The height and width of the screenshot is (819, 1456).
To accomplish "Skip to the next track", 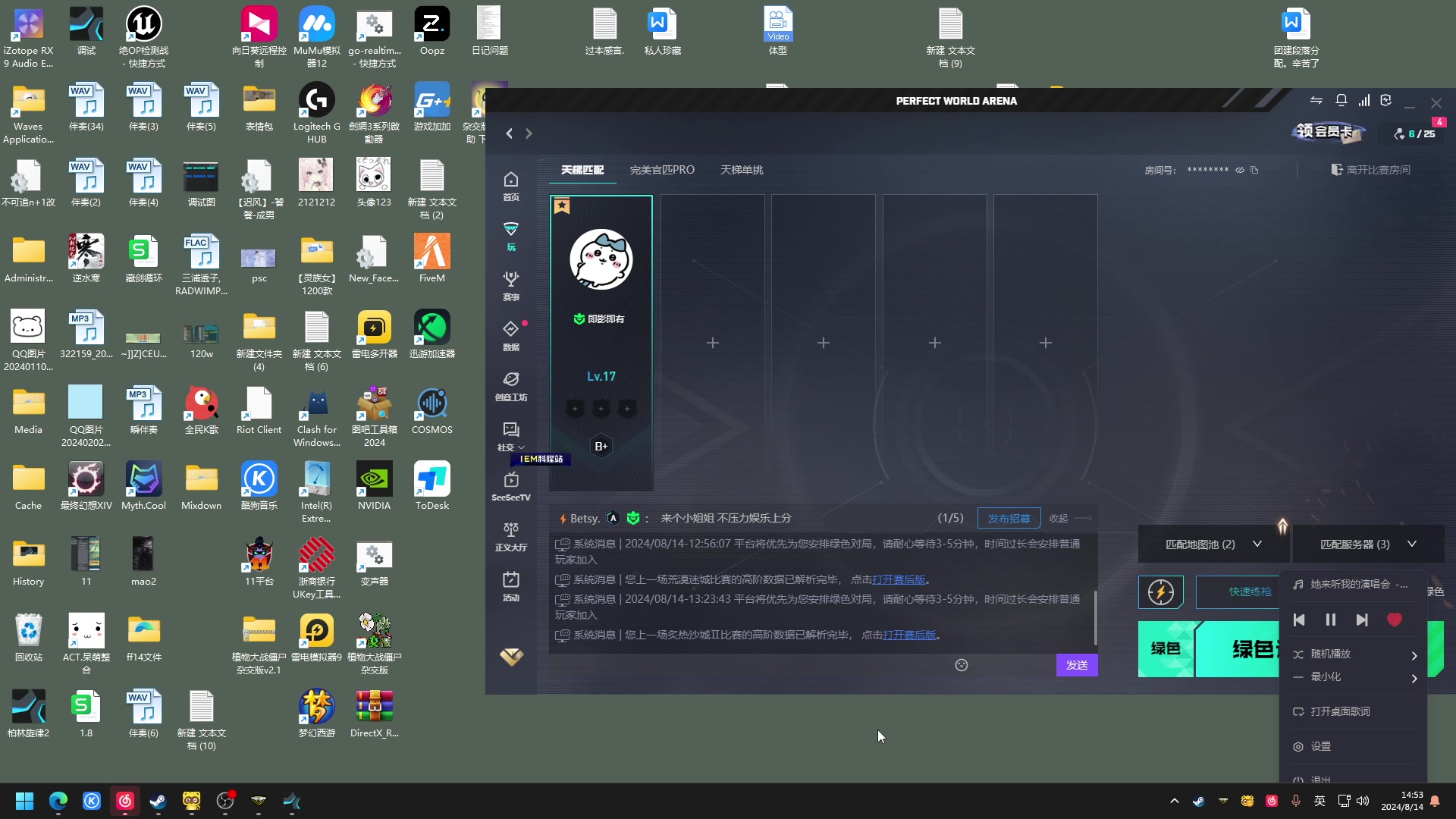I will click(x=1362, y=620).
